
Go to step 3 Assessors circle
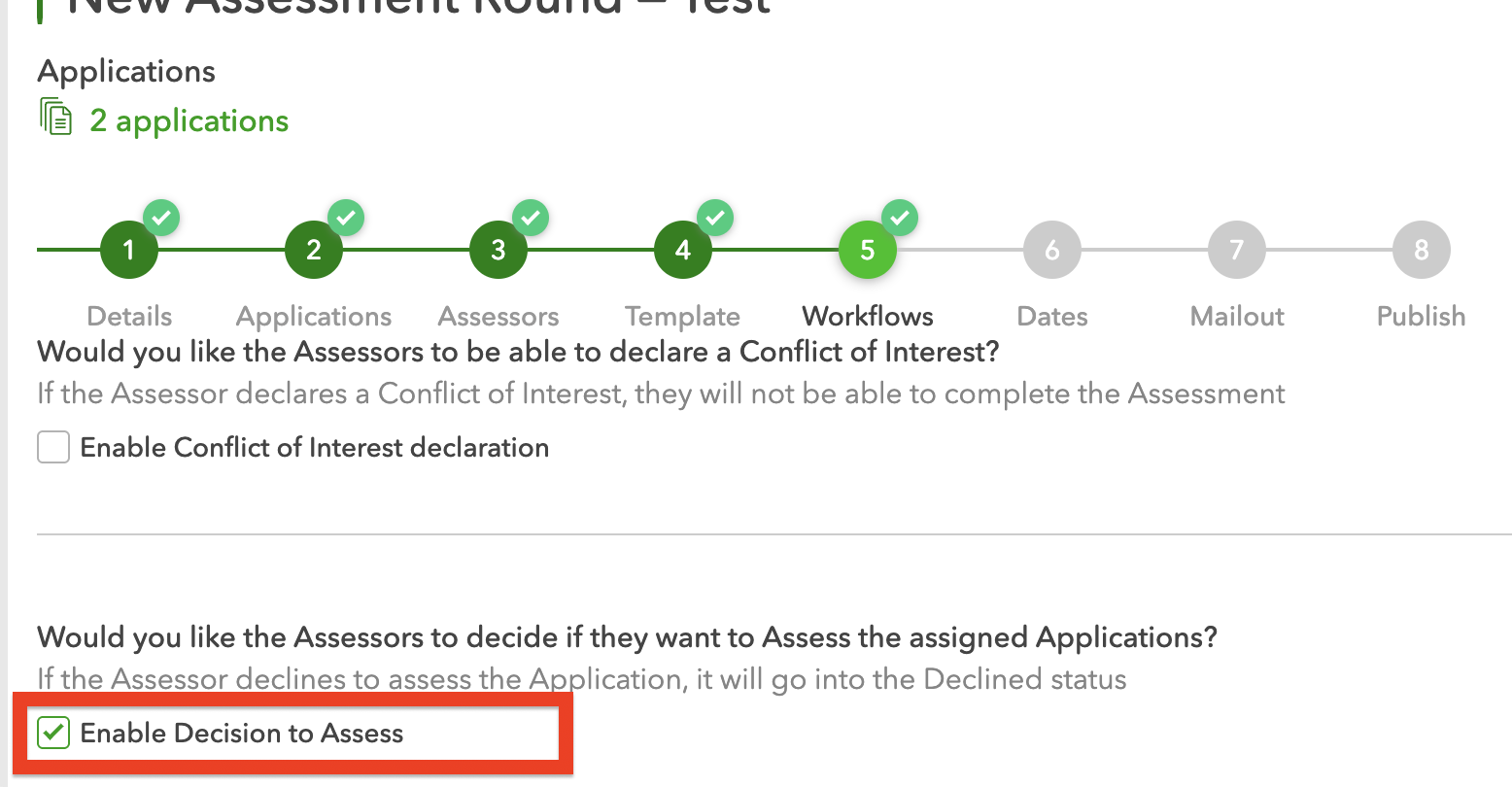[x=498, y=250]
